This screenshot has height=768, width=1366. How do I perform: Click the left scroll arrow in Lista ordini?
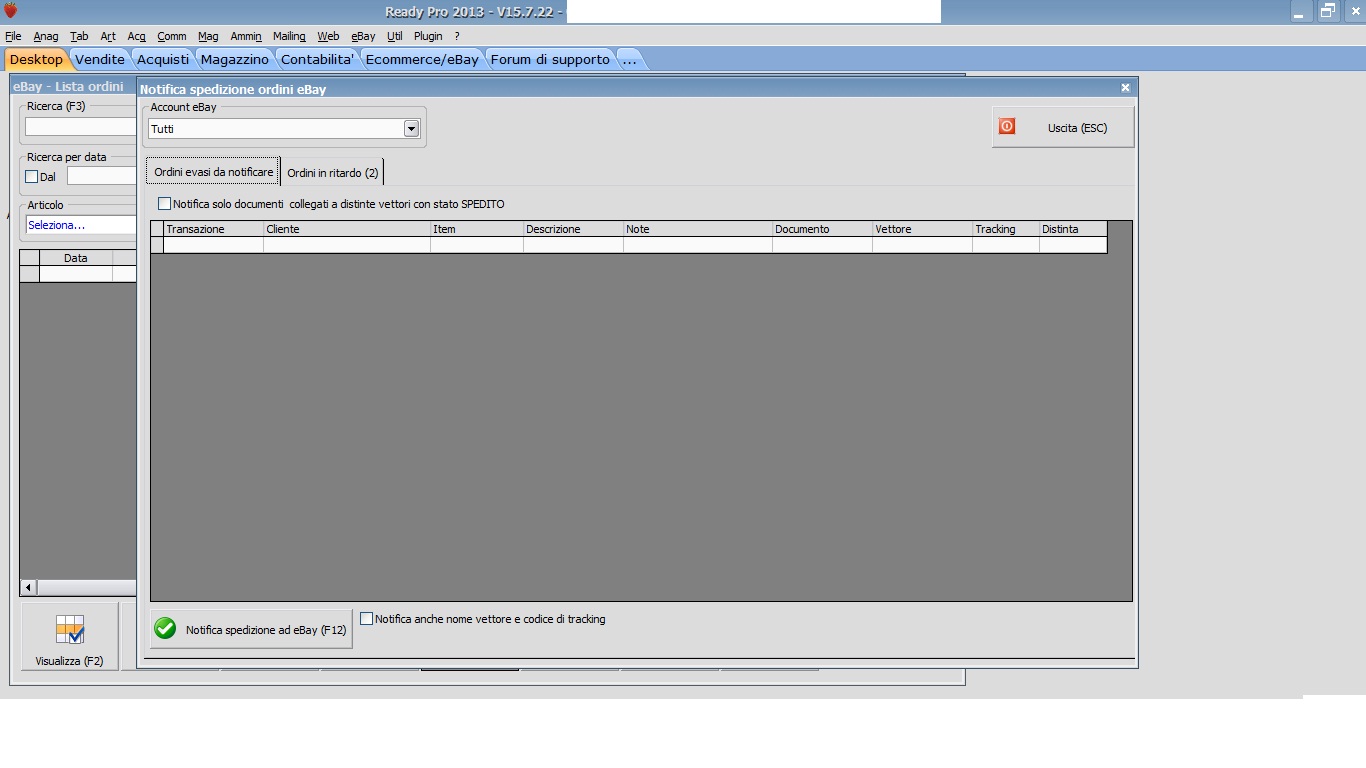pos(28,588)
